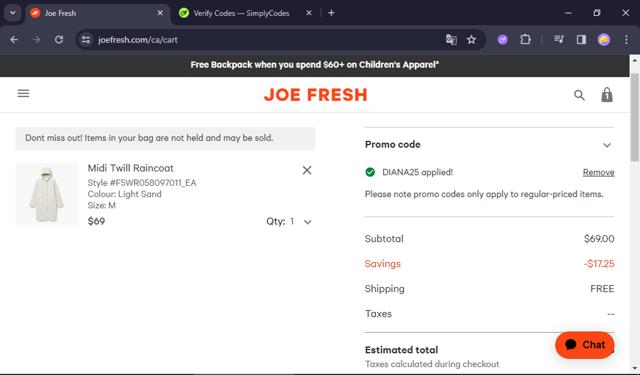This screenshot has width=640, height=375.
Task: Restore down the browser window
Action: 597,13
